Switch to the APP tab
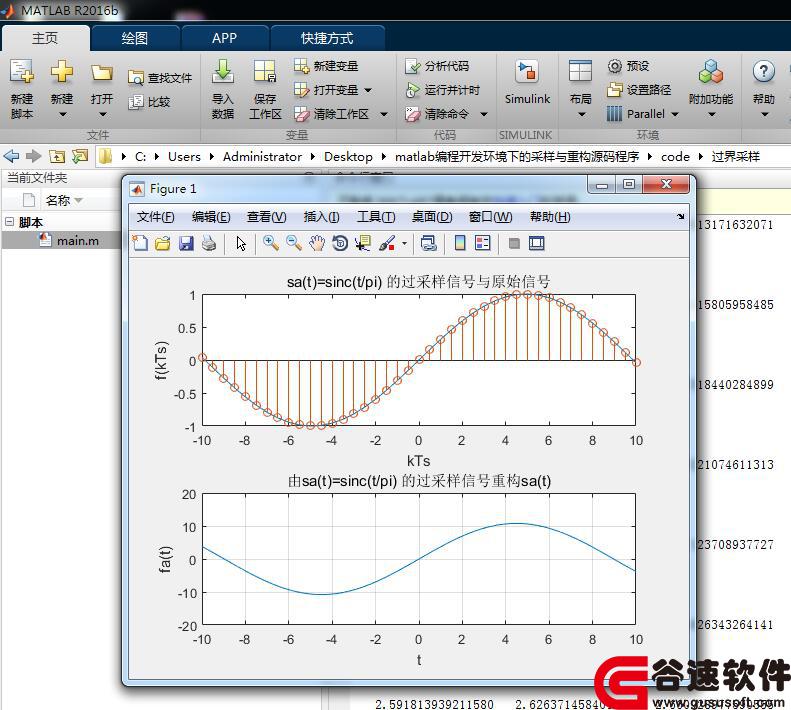Image resolution: width=791 pixels, height=710 pixels. (224, 38)
